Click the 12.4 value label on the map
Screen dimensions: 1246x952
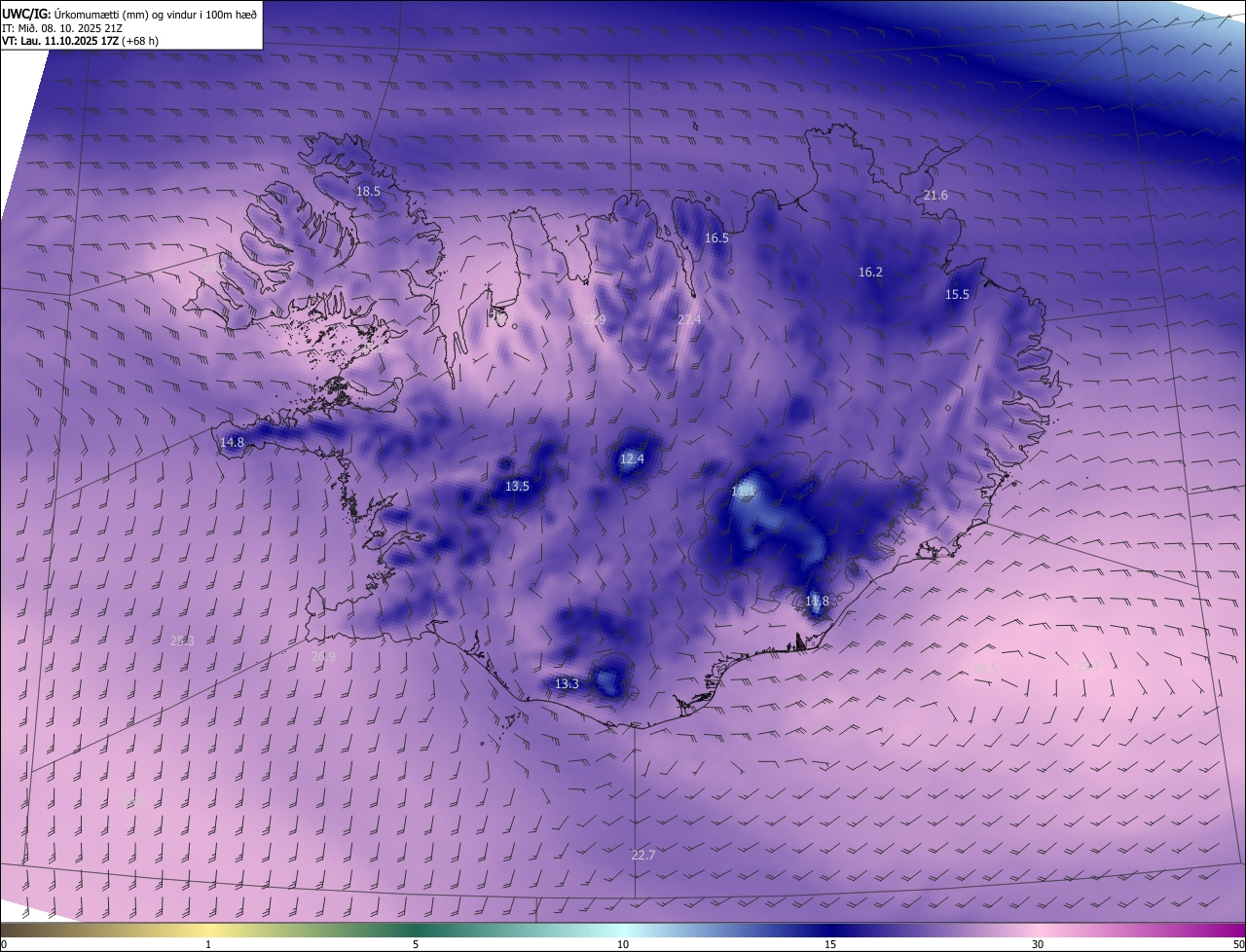click(x=632, y=458)
